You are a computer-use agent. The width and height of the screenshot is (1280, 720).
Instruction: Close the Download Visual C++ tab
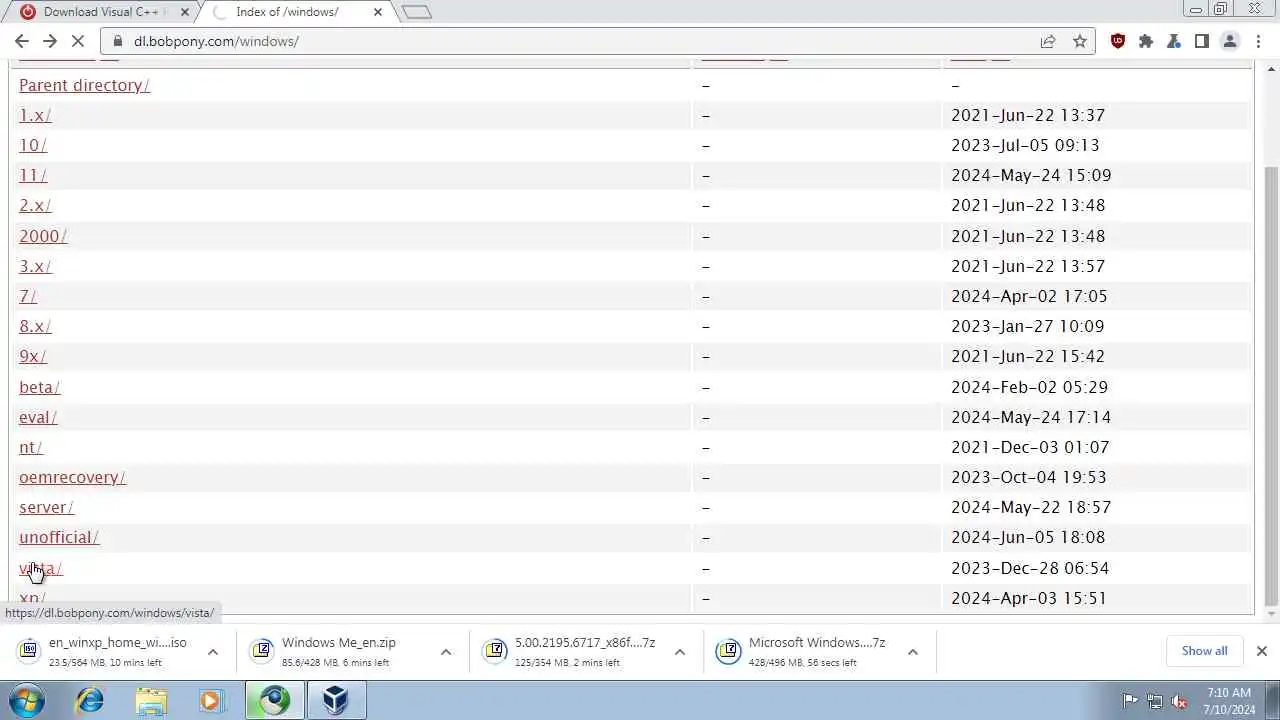click(184, 12)
